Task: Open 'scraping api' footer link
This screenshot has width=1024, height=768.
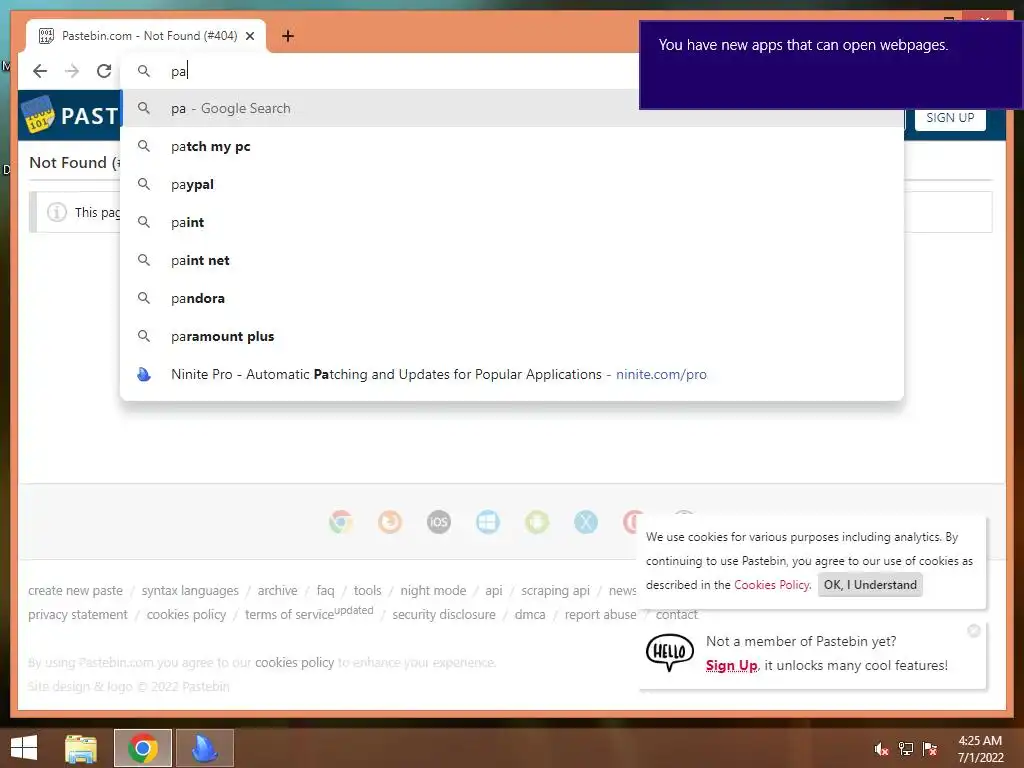Action: coord(555,590)
